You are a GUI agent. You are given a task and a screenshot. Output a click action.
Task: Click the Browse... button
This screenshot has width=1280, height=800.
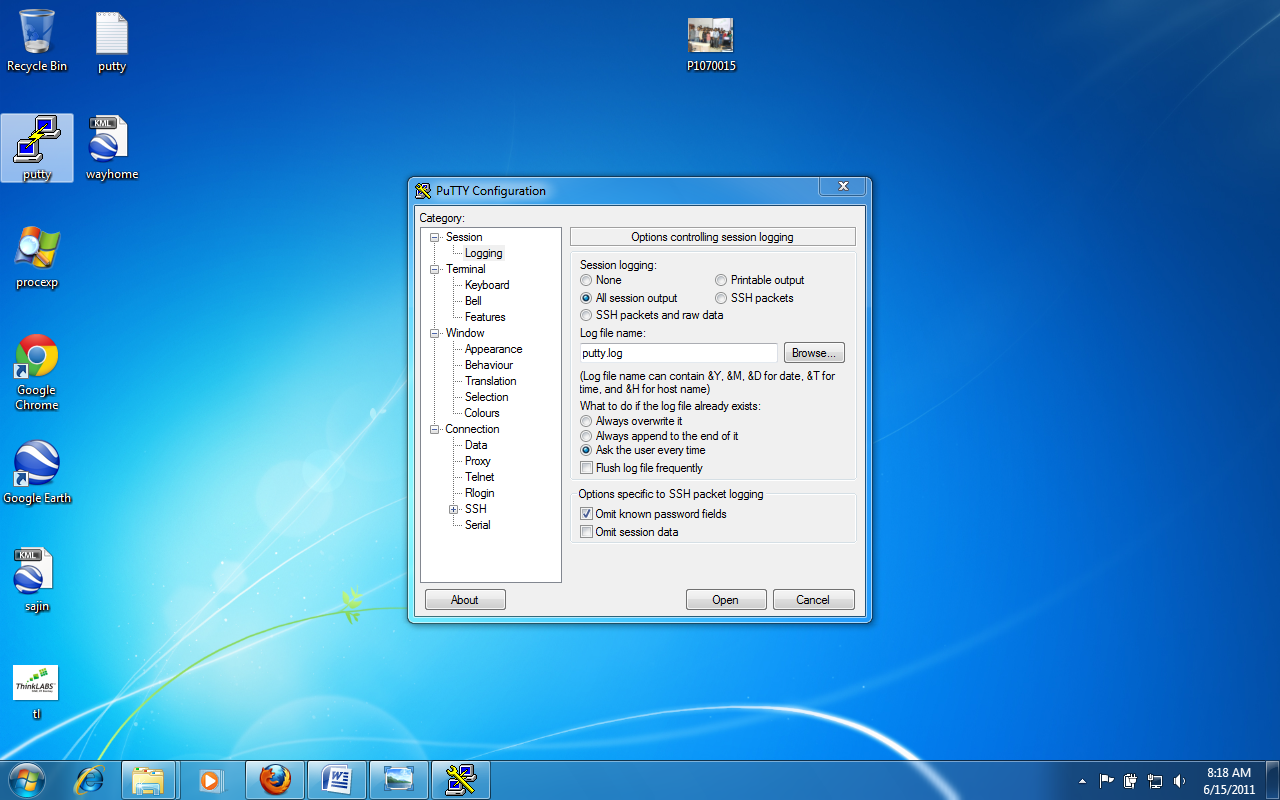tap(814, 353)
